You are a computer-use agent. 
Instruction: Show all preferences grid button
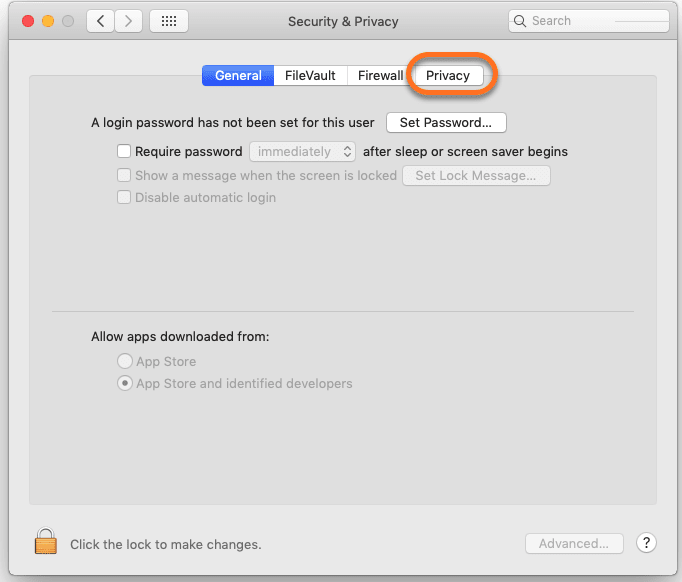tap(168, 21)
